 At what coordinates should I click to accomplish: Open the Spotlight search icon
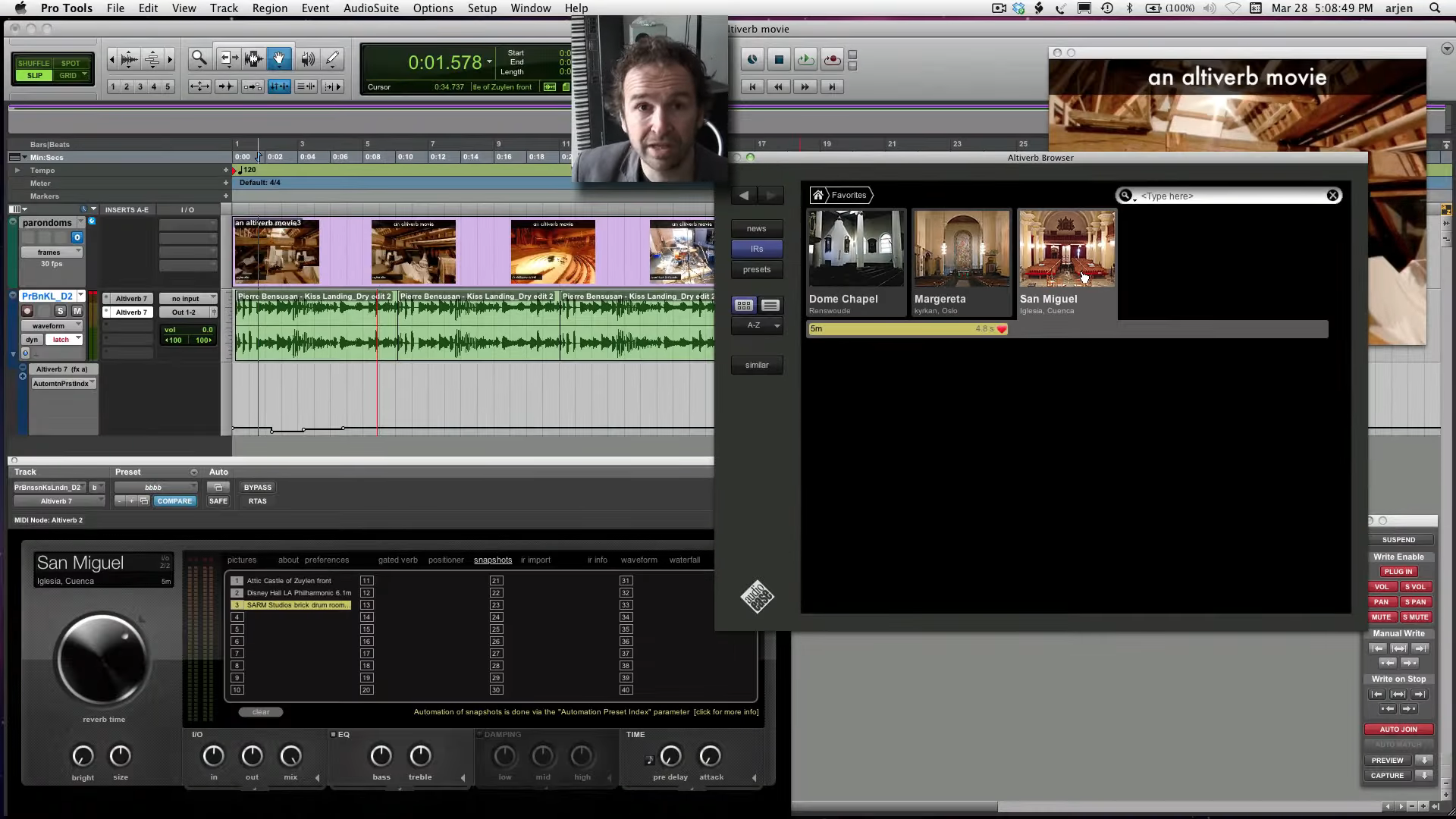[1435, 8]
